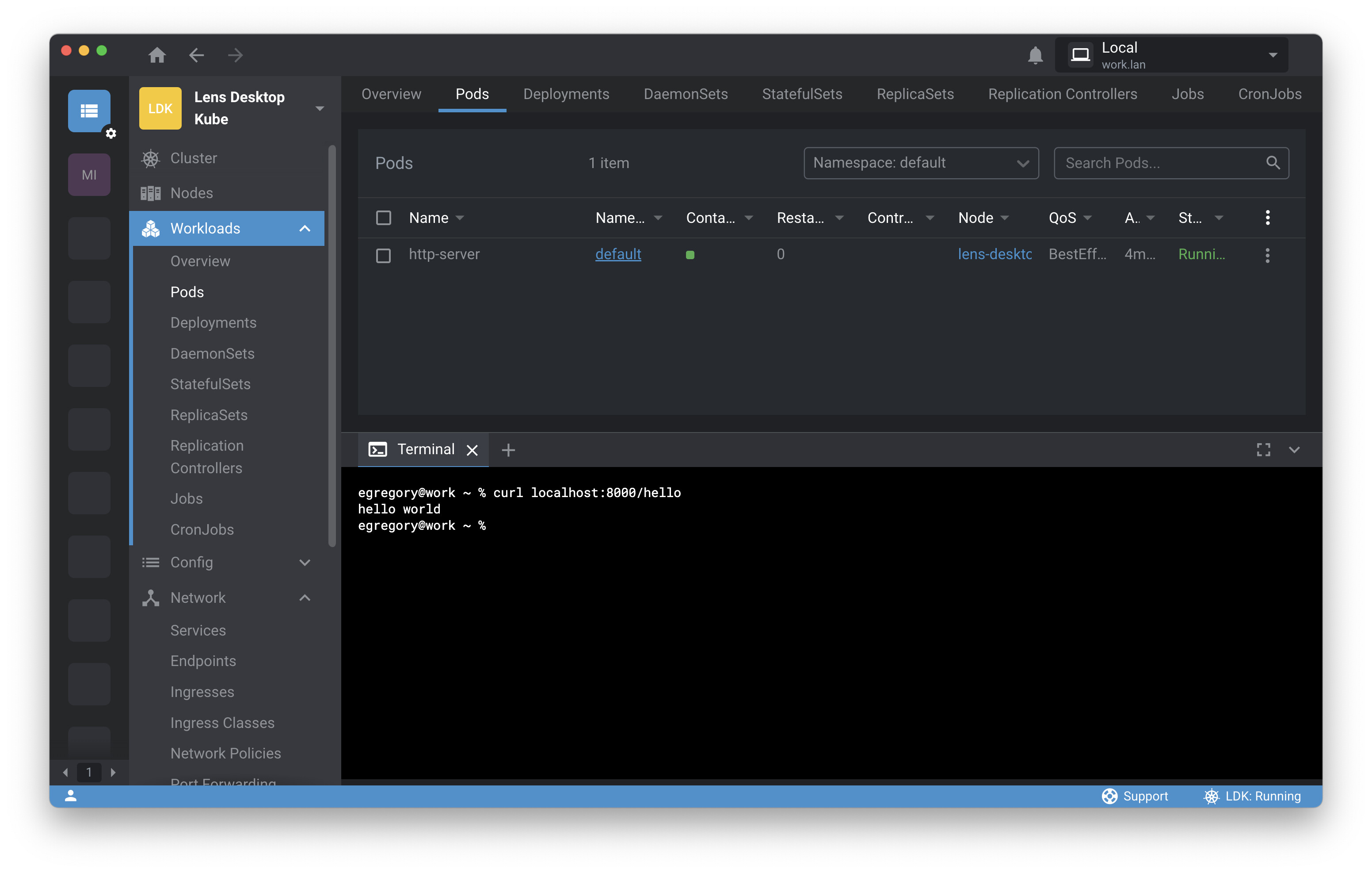This screenshot has height=873, width=1372.
Task: Switch to the Deployments tab
Action: tap(566, 94)
